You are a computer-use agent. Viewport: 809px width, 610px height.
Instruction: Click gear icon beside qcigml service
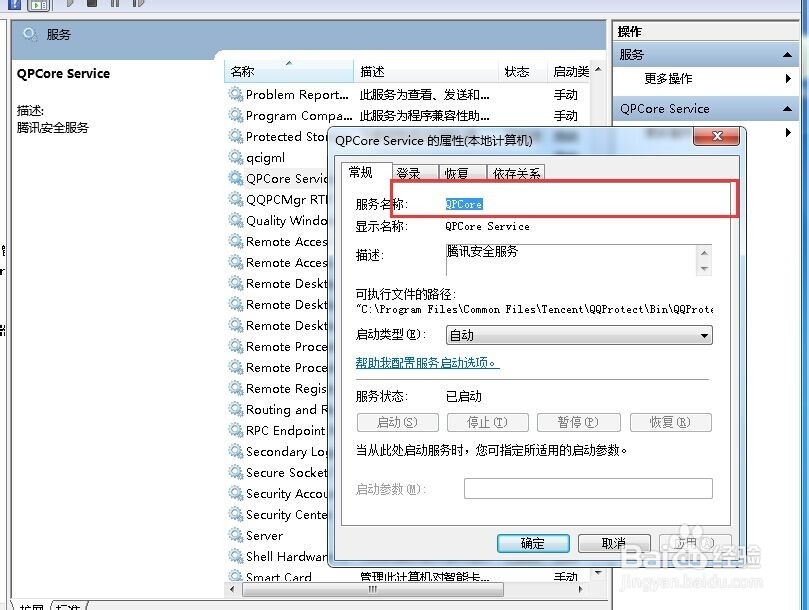236,157
